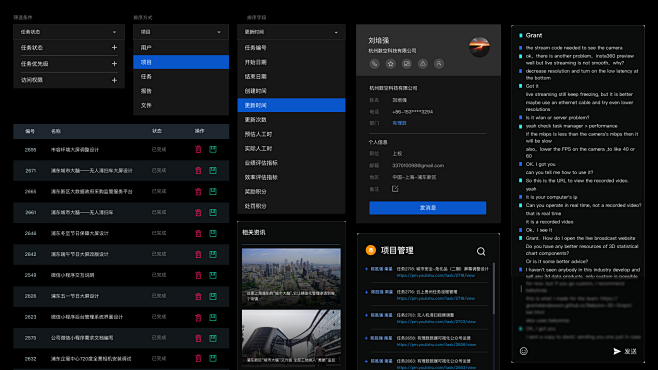Expand the 任务状态 filter with plus
The image size is (658, 370).
(114, 48)
